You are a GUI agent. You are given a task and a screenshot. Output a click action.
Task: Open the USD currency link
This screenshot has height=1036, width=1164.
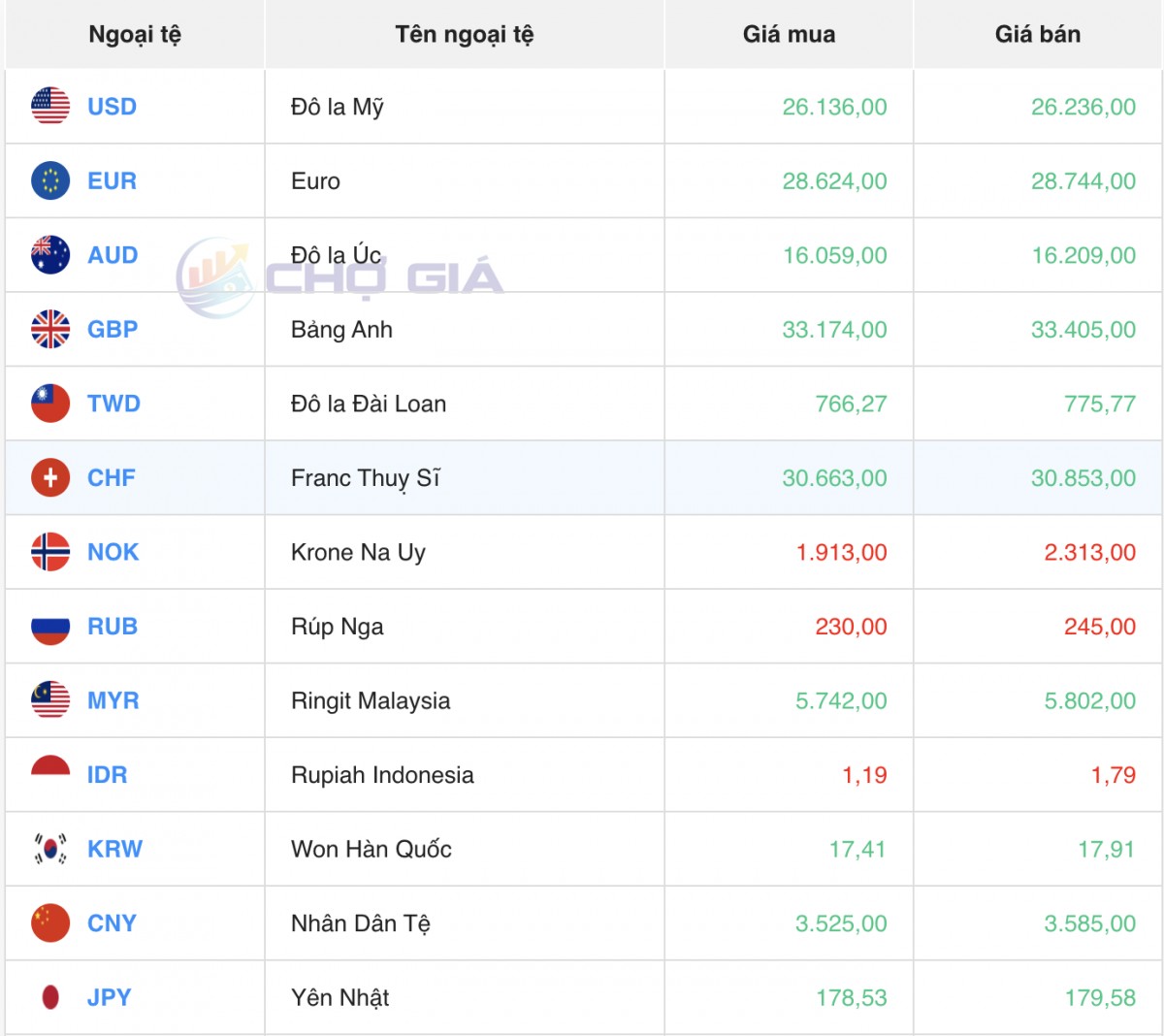tap(112, 107)
